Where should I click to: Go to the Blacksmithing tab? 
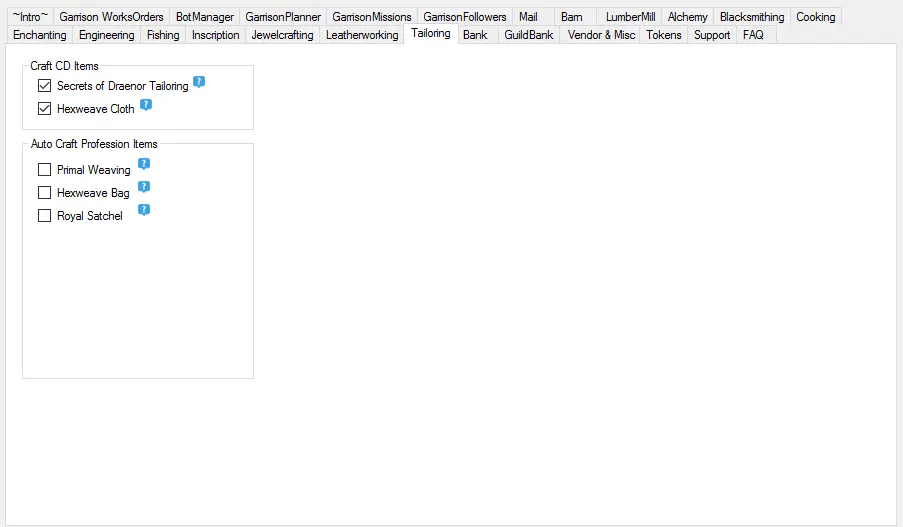pyautogui.click(x=752, y=17)
